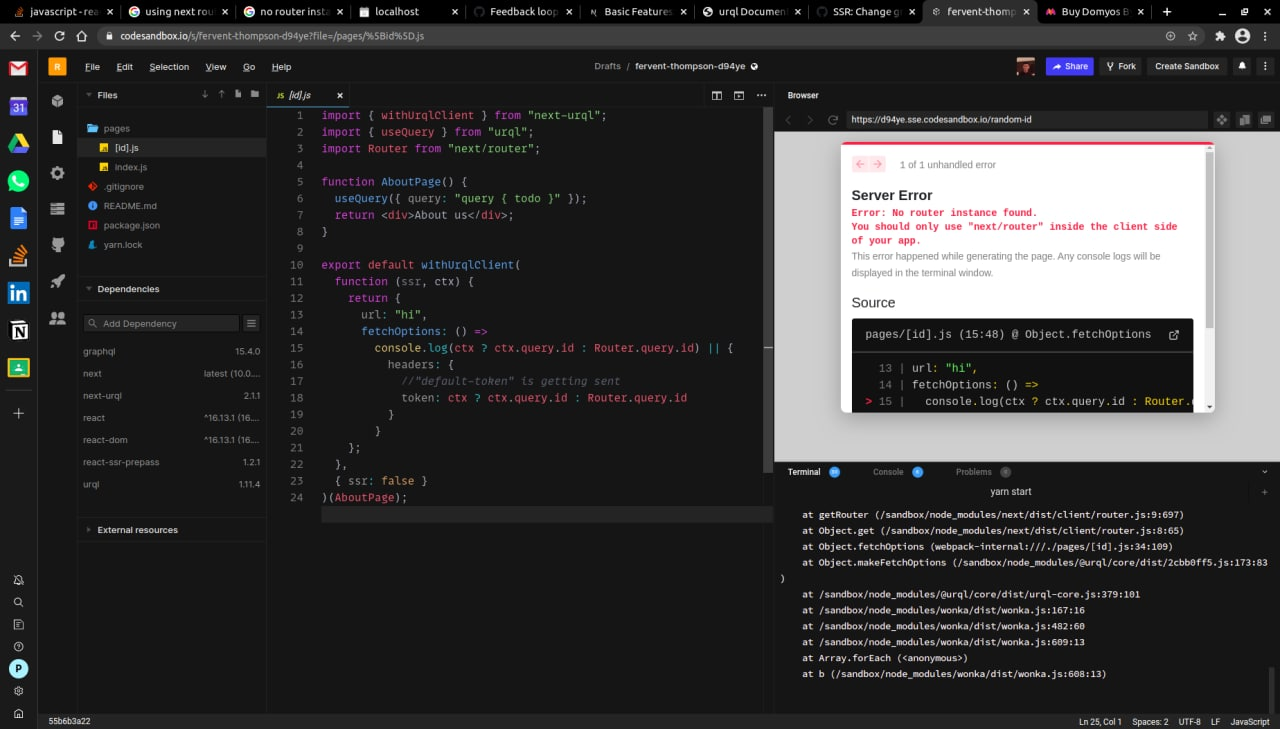Add a new terminal with plus button
The height and width of the screenshot is (729, 1280).
pyautogui.click(x=1264, y=492)
